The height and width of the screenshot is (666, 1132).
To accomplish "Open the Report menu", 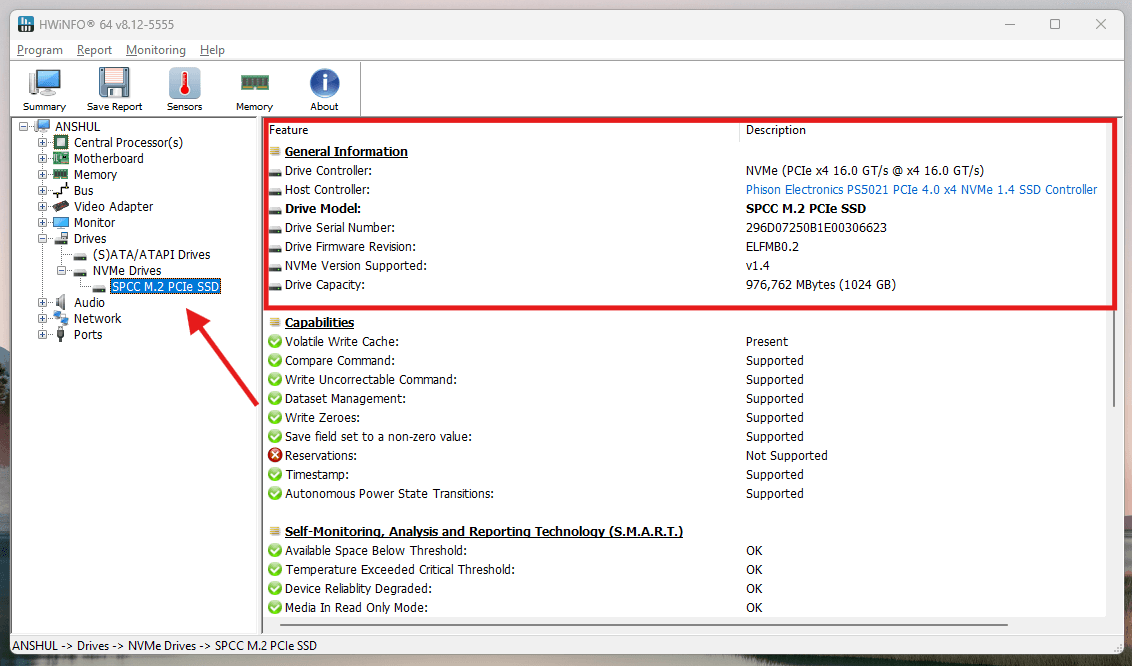I will click(x=94, y=50).
